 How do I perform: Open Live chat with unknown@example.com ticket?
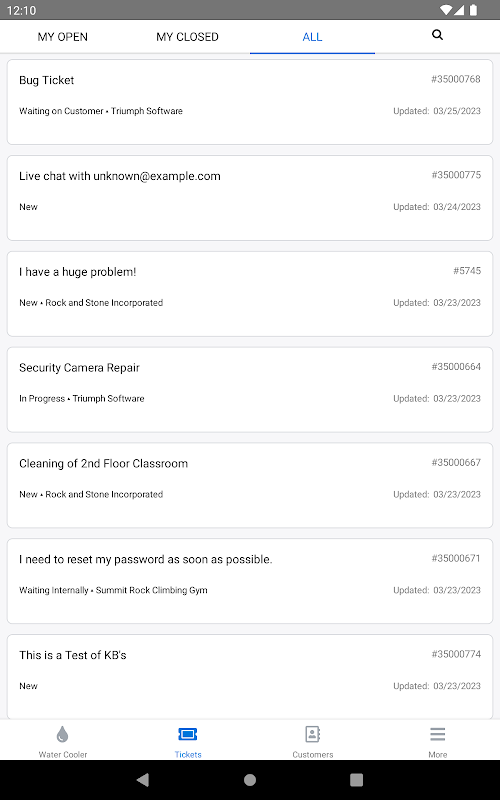point(250,198)
